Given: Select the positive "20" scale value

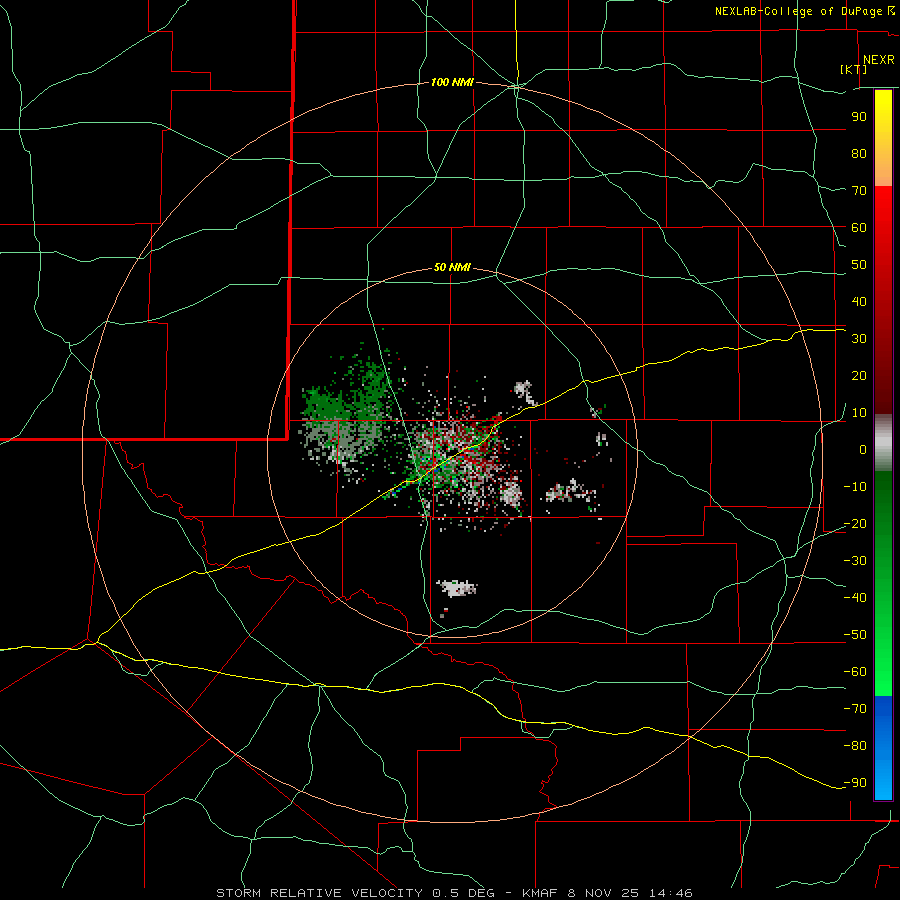Looking at the screenshot, I should coord(859,376).
